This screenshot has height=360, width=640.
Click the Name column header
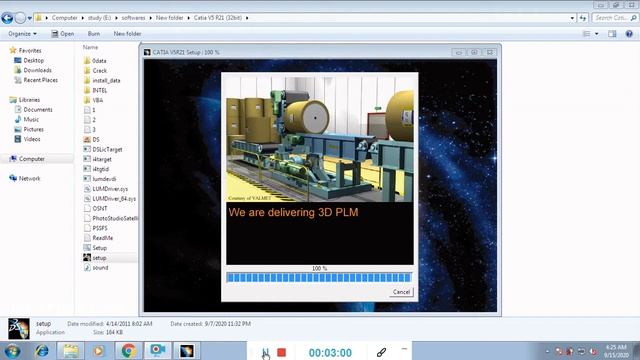coord(90,47)
